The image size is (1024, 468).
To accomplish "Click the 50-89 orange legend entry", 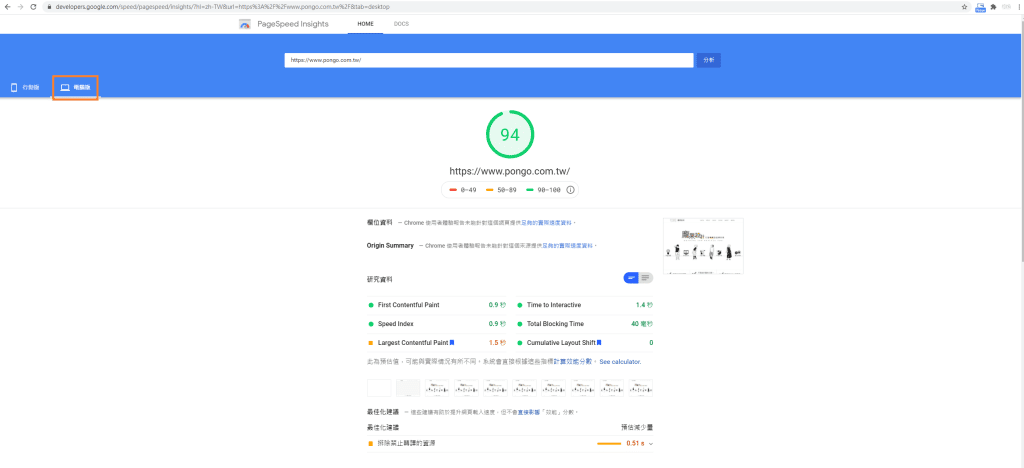I will pos(502,190).
